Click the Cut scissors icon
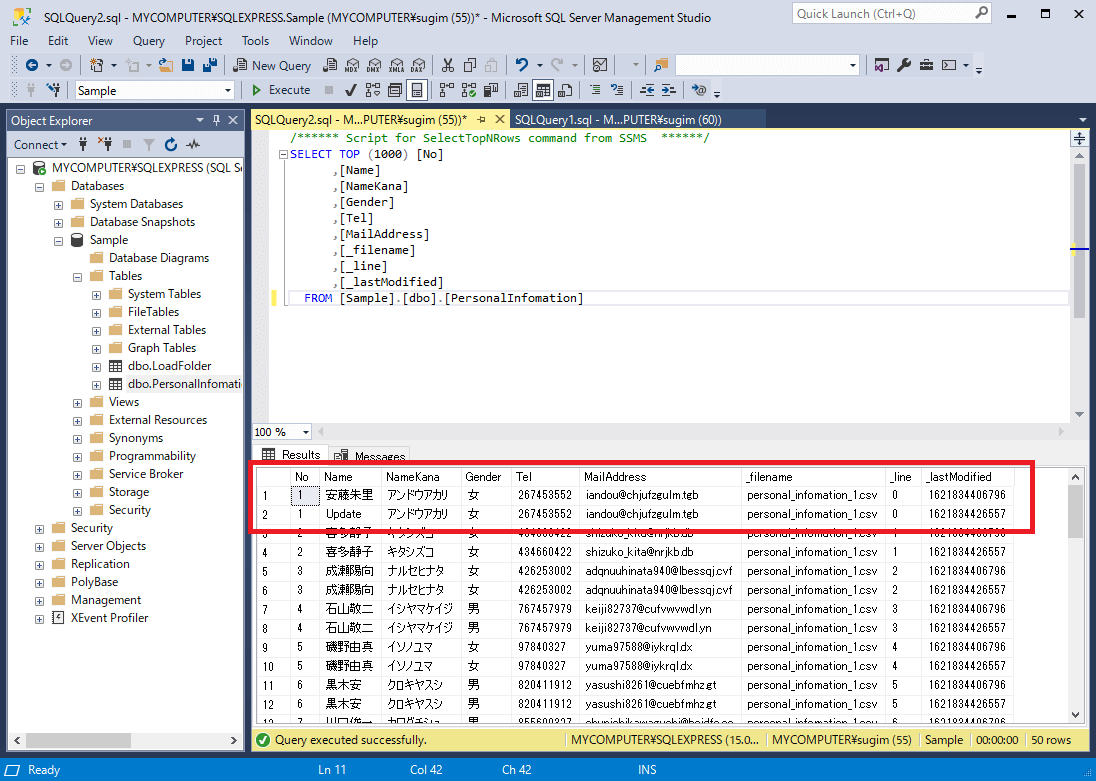This screenshot has height=781, width=1096. click(446, 65)
